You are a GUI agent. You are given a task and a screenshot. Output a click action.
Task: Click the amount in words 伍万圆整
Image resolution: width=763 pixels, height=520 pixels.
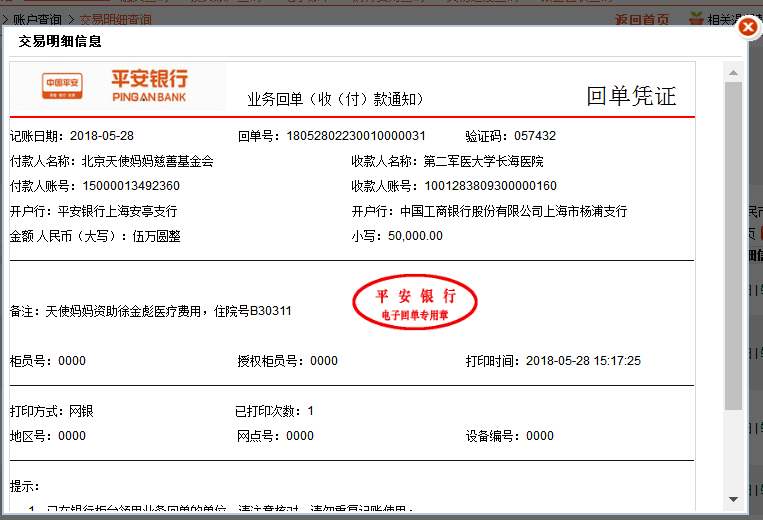tap(156, 236)
